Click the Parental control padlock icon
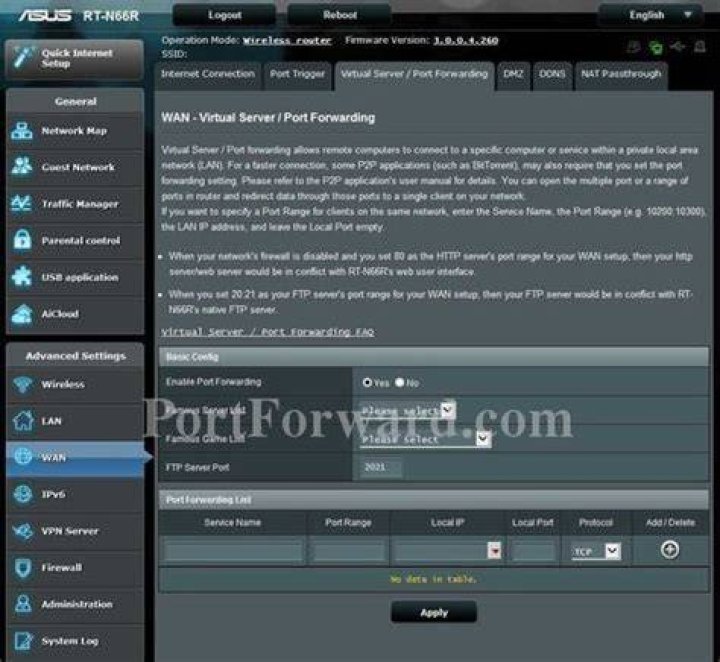 coord(22,240)
